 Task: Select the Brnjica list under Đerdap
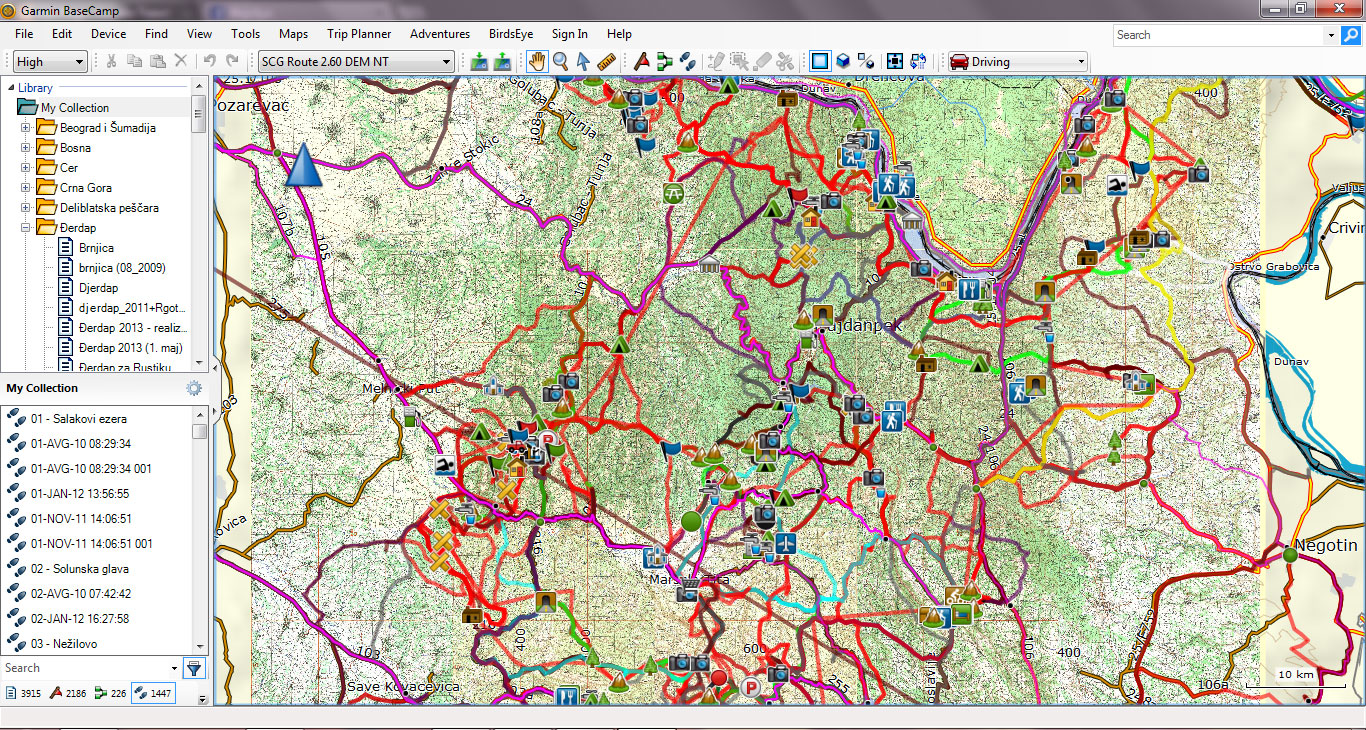pyautogui.click(x=96, y=248)
